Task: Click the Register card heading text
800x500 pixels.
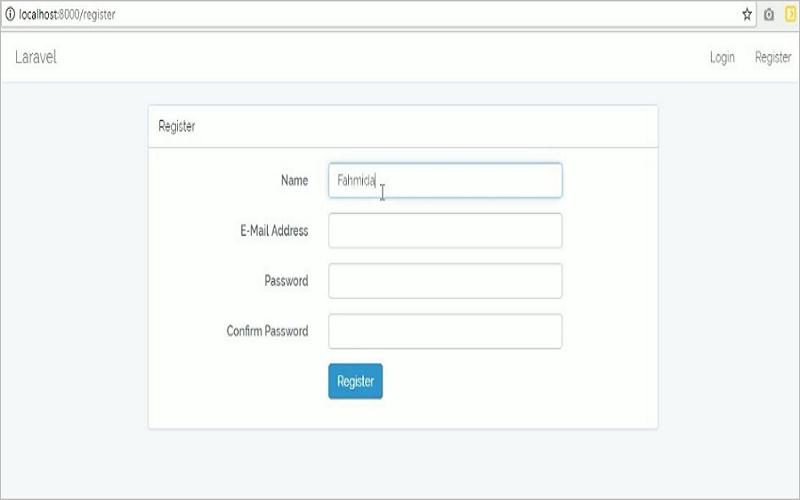Action: (177, 126)
